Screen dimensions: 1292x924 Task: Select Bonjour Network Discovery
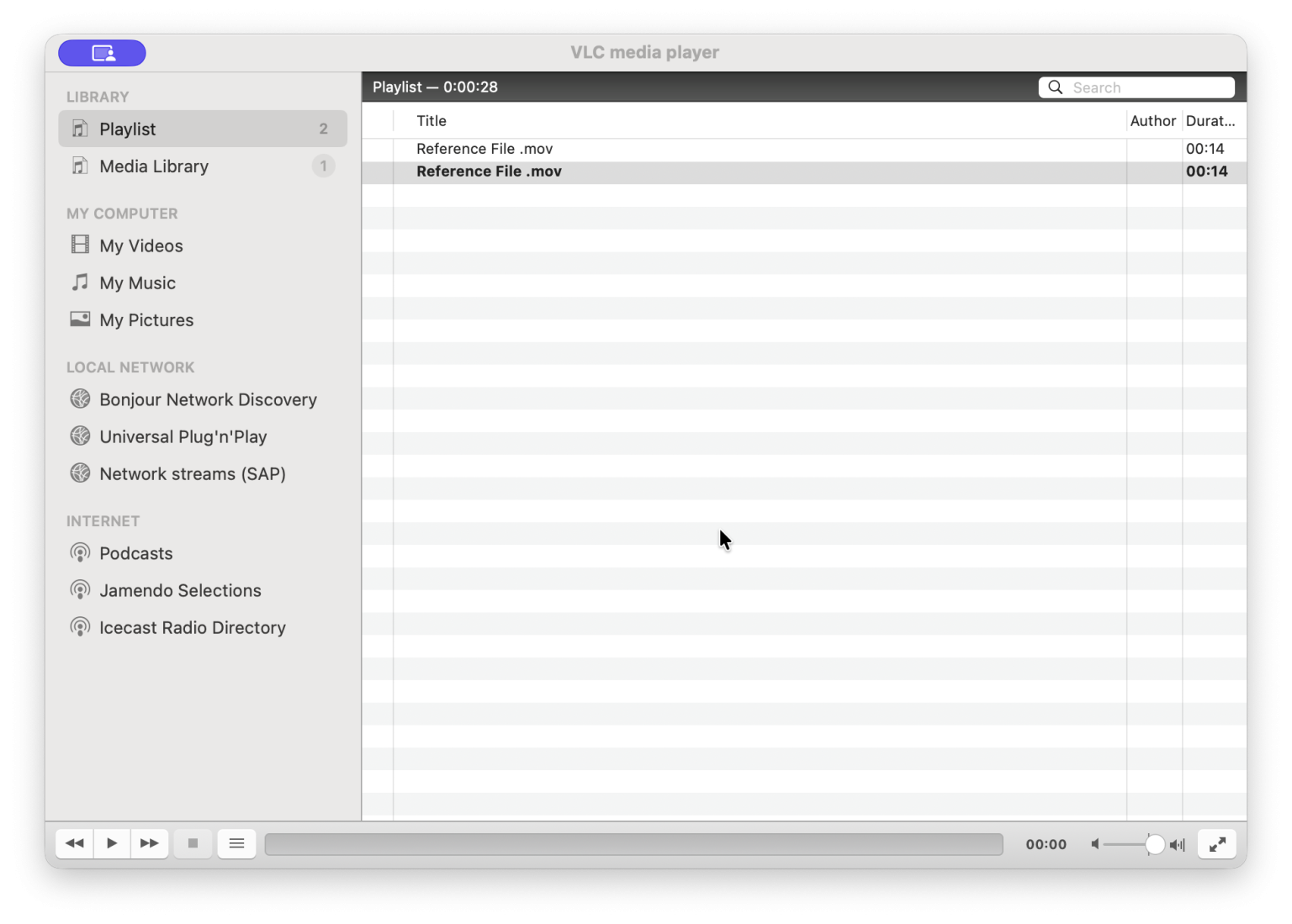point(203,399)
